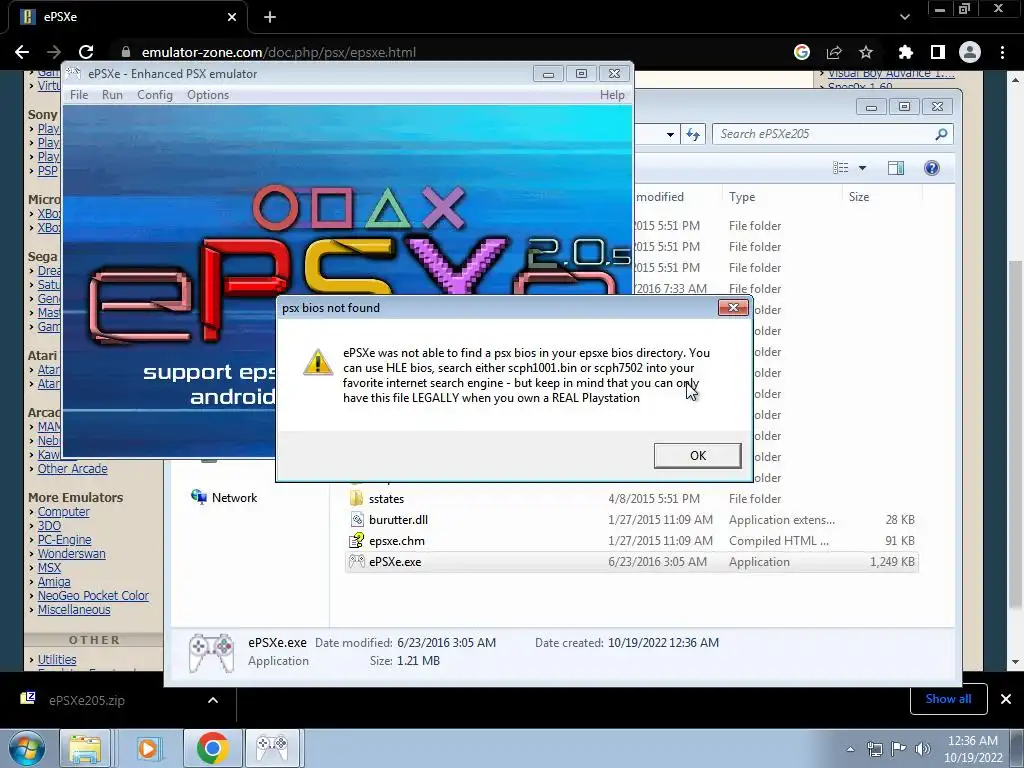Select the ePSXe browser tab

point(127,17)
